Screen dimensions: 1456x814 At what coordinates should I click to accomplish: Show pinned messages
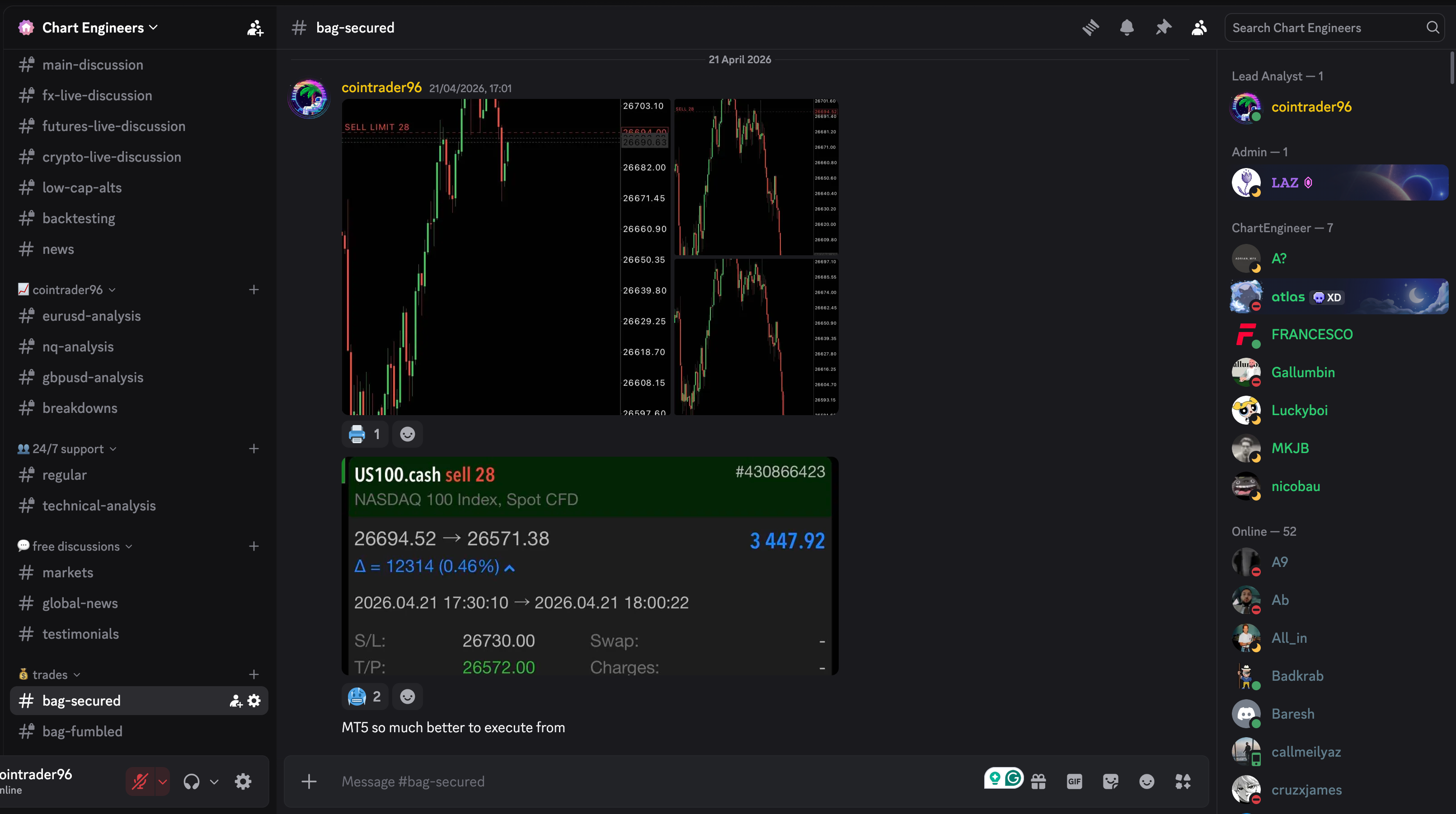(1163, 28)
